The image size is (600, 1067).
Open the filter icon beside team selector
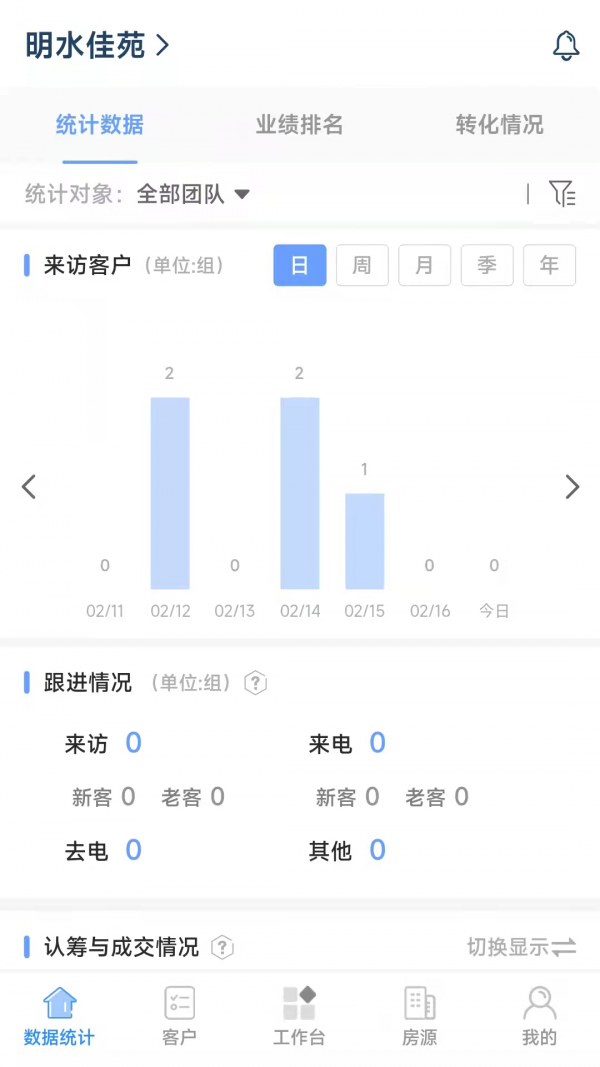[x=563, y=194]
